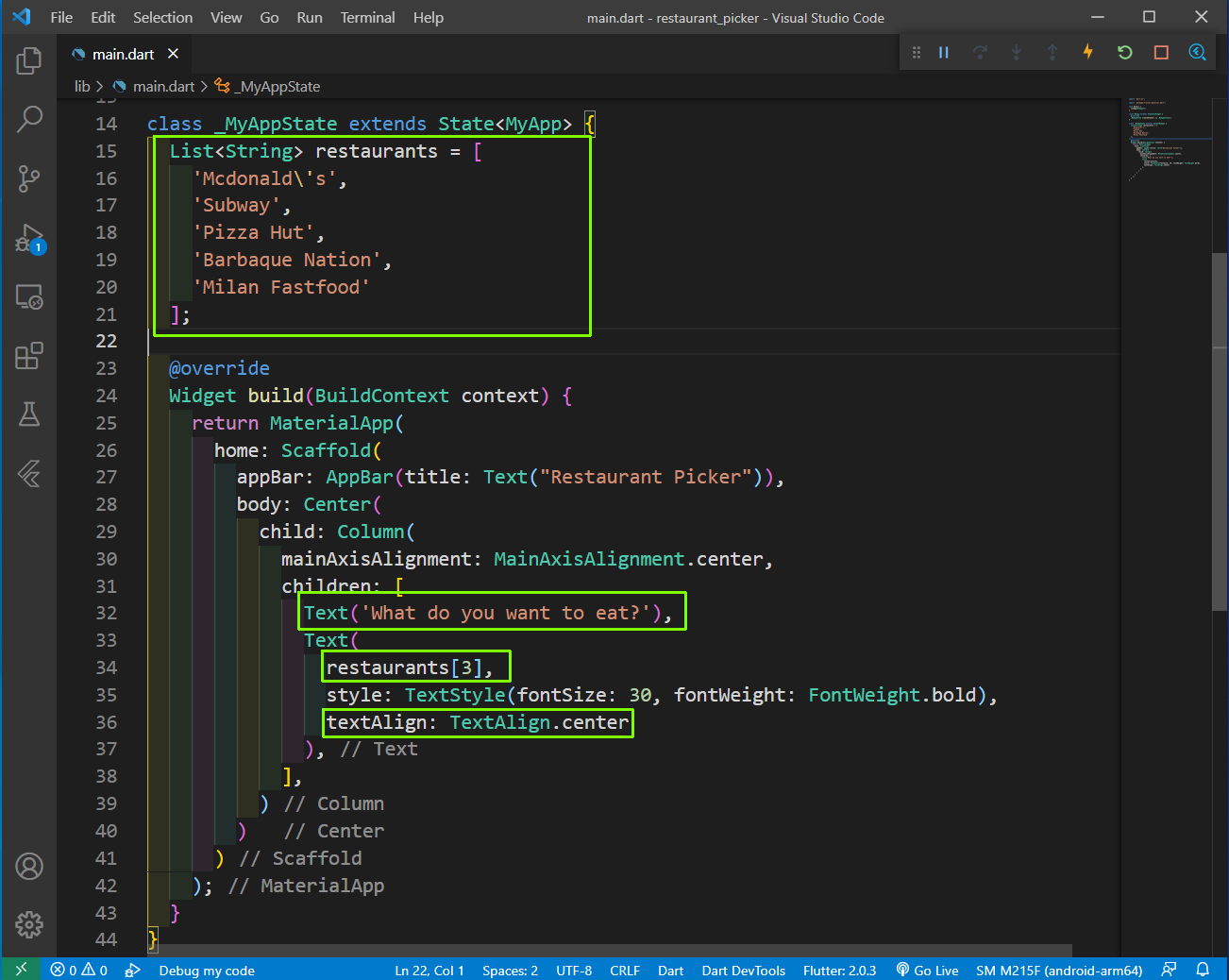This screenshot has width=1229, height=980.
Task: Close the main.dart editor tab
Action: coord(173,54)
